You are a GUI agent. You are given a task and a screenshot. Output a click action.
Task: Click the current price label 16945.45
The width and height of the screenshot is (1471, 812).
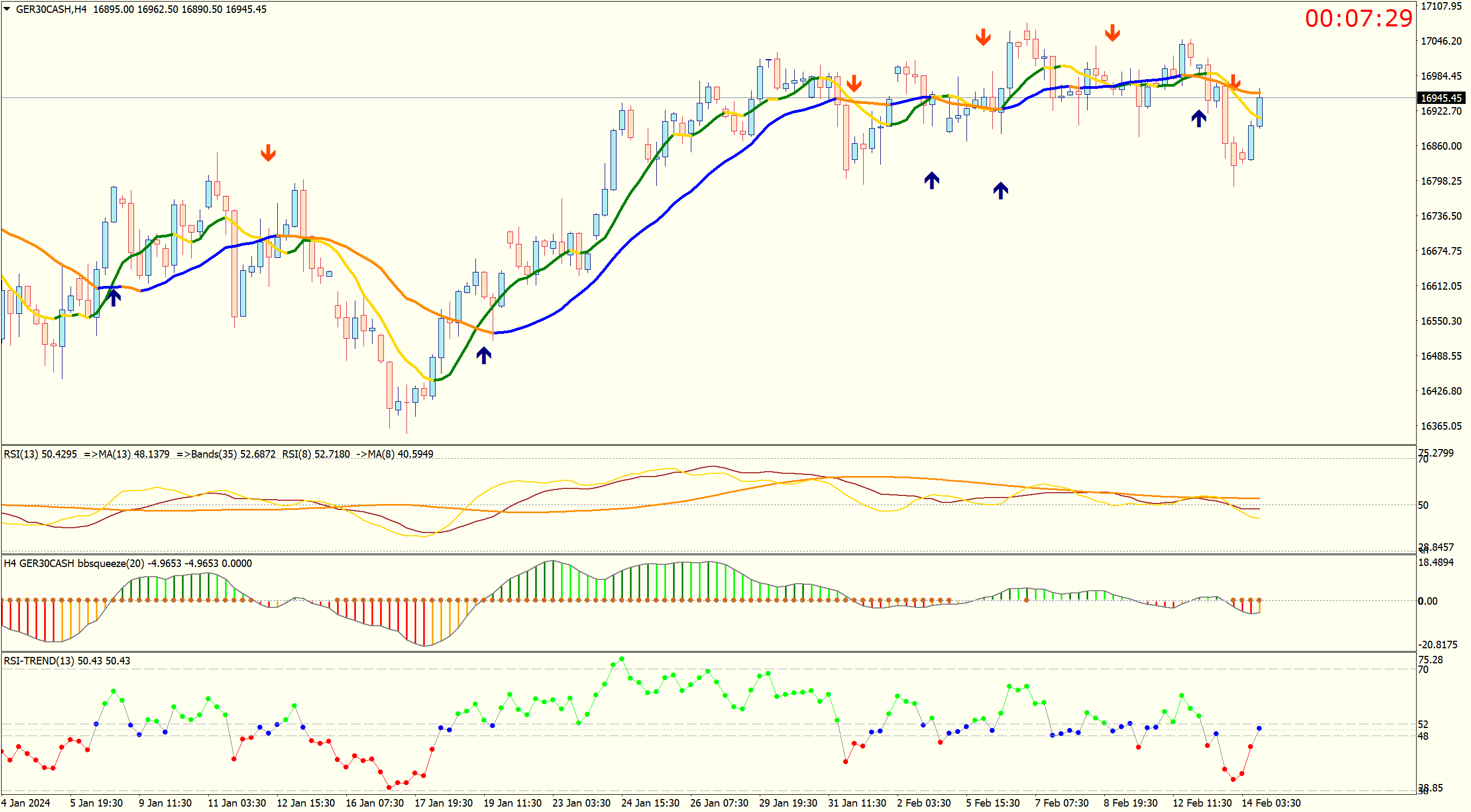(1441, 98)
